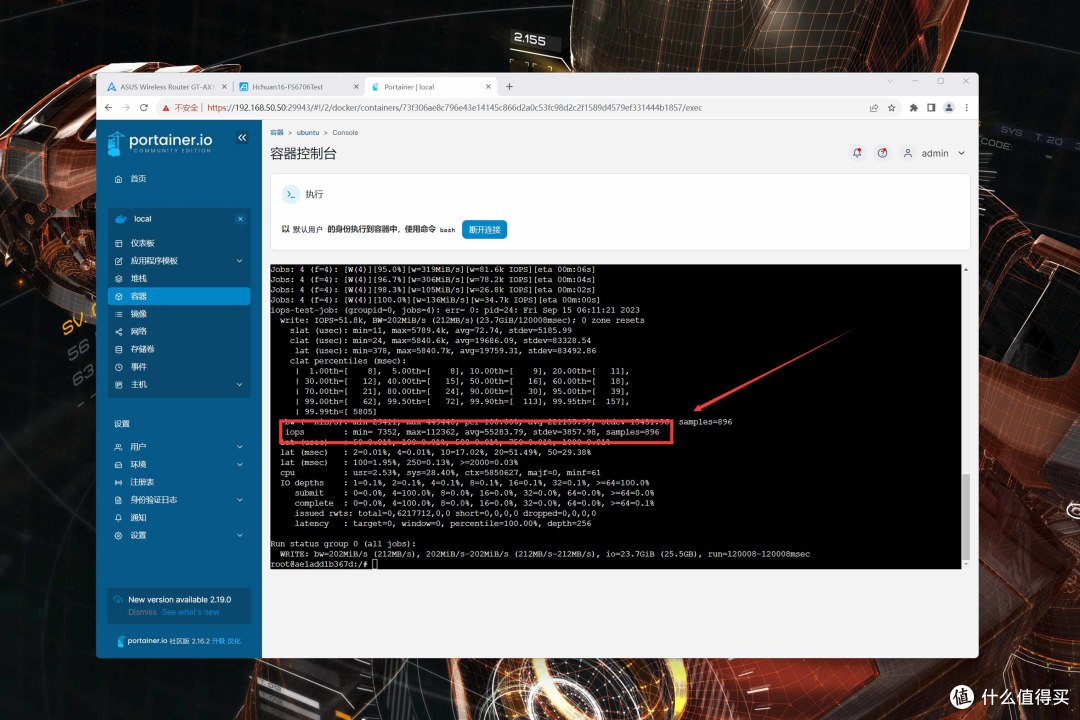The image size is (1080, 720).
Task: Open the 事件 events icon
Action: pos(118,367)
